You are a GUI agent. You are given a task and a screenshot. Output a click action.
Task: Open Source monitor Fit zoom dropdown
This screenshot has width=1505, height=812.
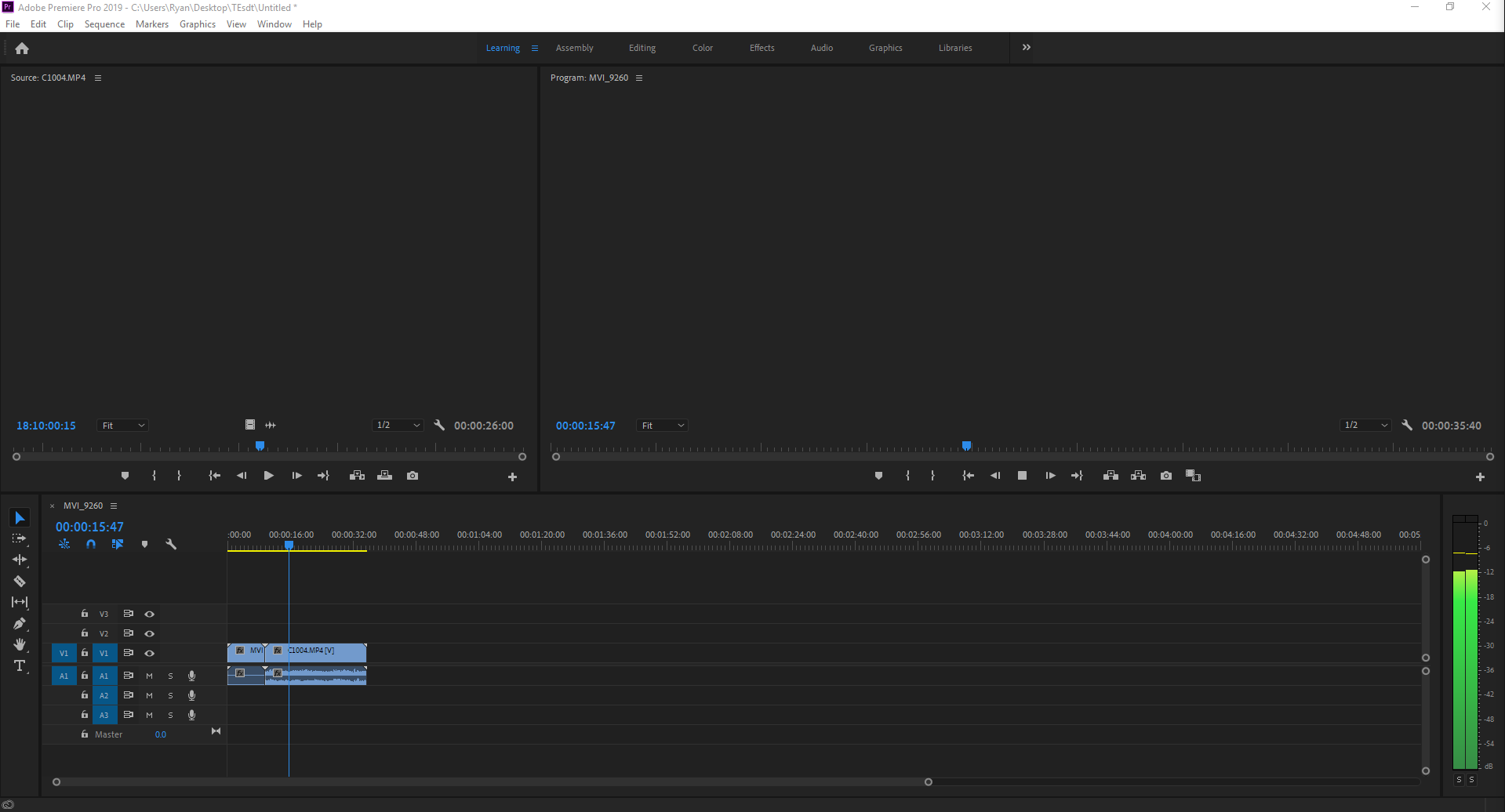coord(123,425)
